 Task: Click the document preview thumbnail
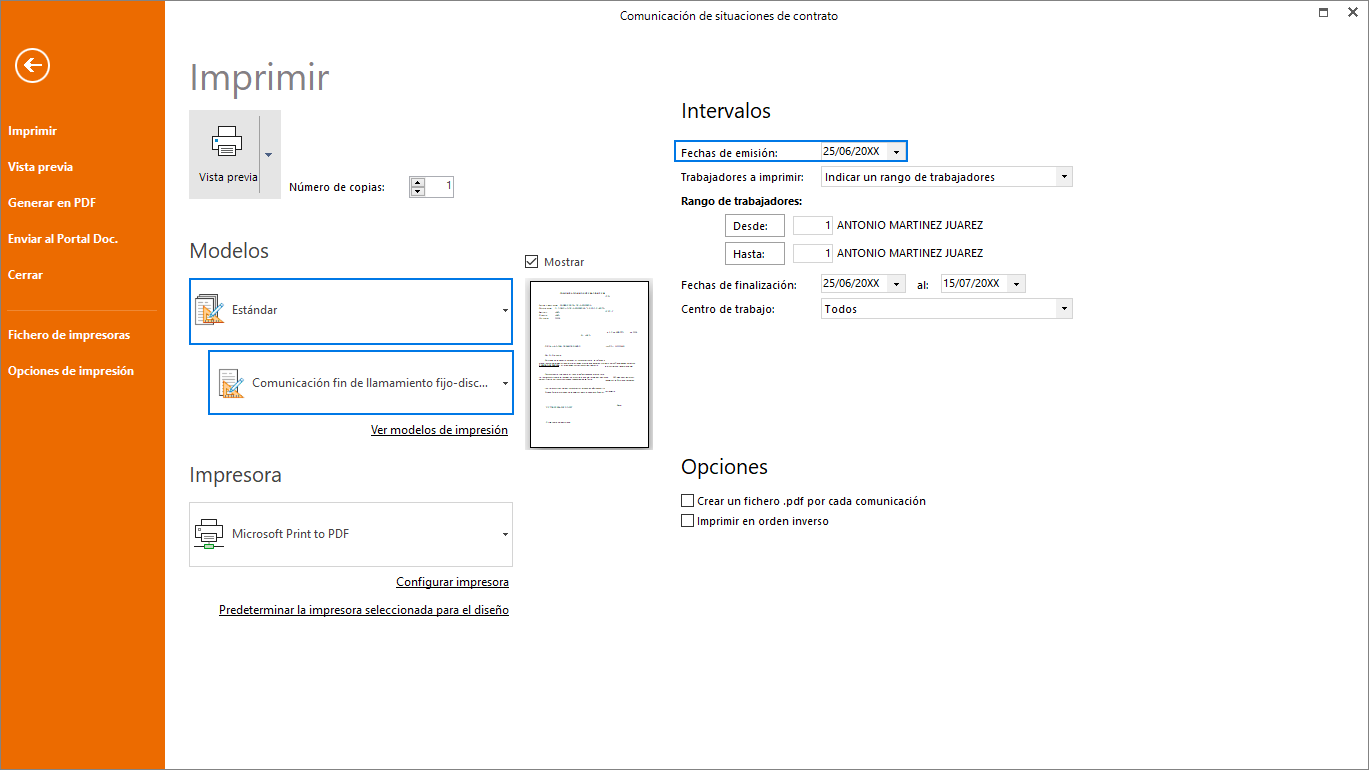(x=589, y=364)
